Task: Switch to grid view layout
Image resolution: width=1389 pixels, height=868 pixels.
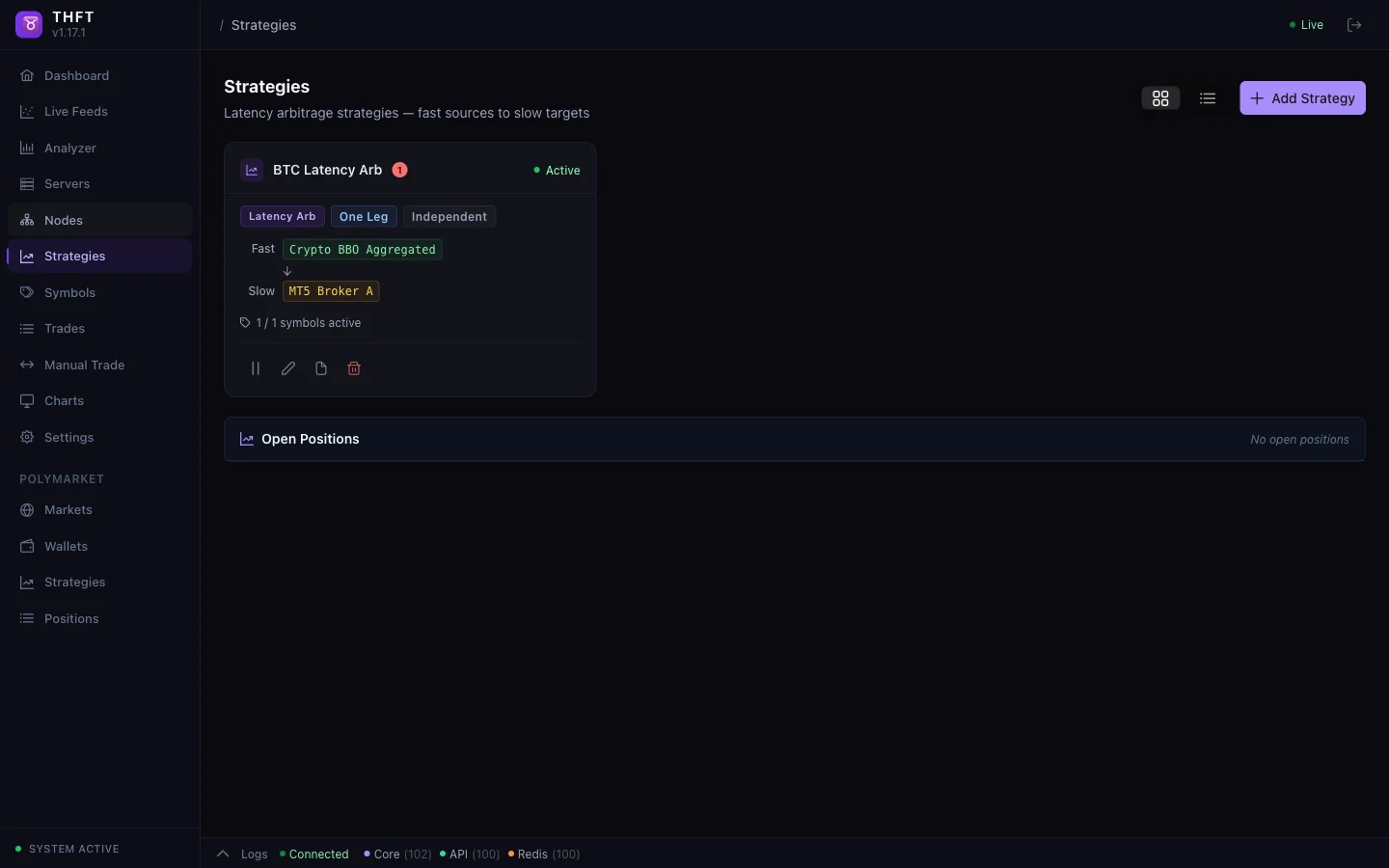Action: click(x=1160, y=98)
